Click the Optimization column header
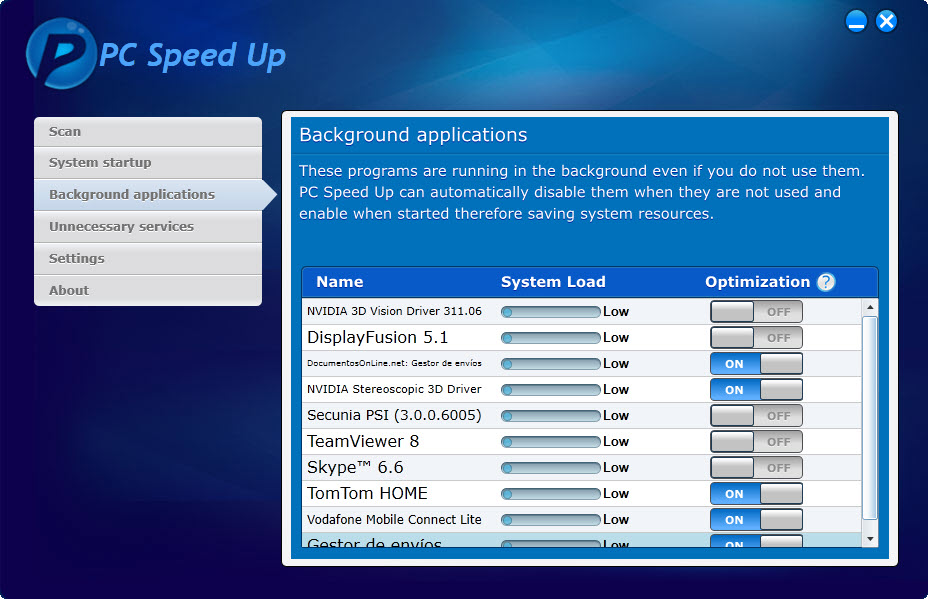 coord(758,282)
